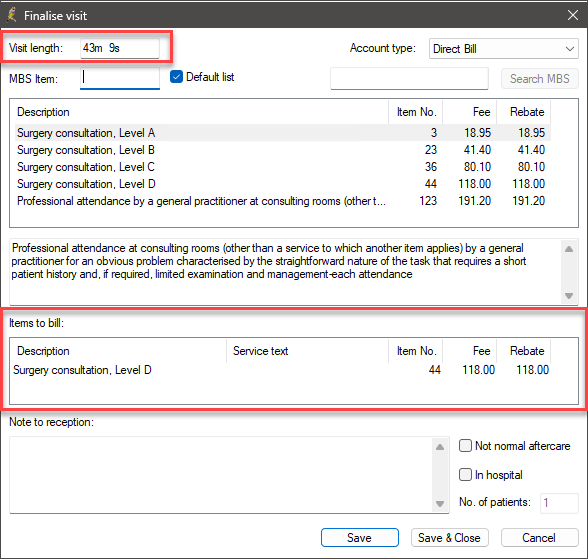Image resolution: width=588 pixels, height=559 pixels.
Task: Click scroll down arrow in item description box
Action: pos(568,296)
